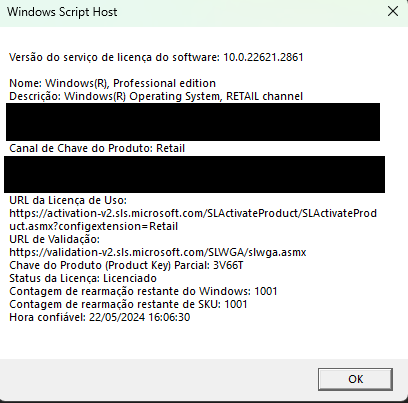Click the Windows rearm count 1001 line
This screenshot has height=403, width=408.
[143, 291]
